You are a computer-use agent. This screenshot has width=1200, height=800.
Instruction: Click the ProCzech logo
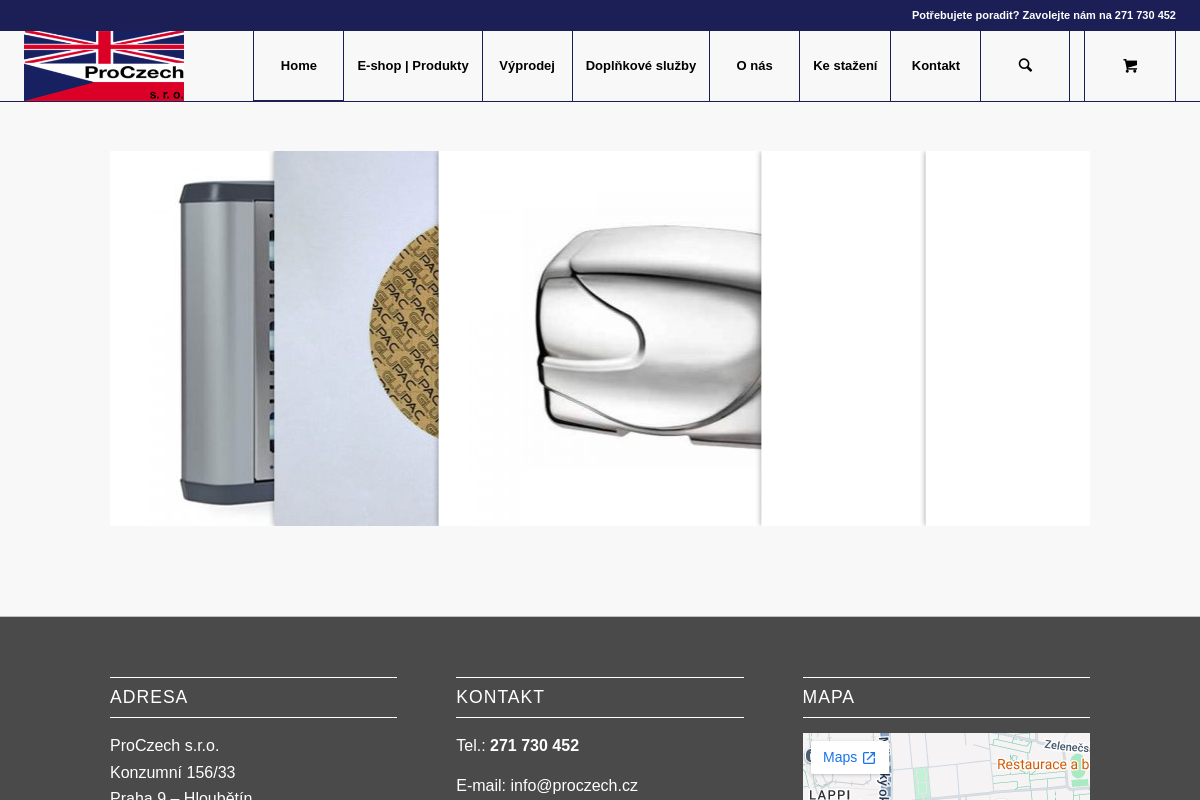pos(104,66)
